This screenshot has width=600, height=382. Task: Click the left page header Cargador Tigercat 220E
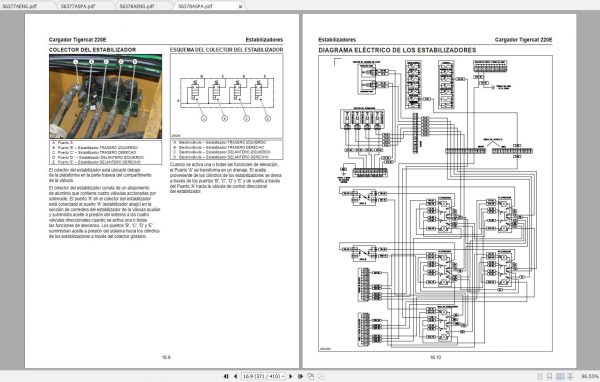[77, 39]
